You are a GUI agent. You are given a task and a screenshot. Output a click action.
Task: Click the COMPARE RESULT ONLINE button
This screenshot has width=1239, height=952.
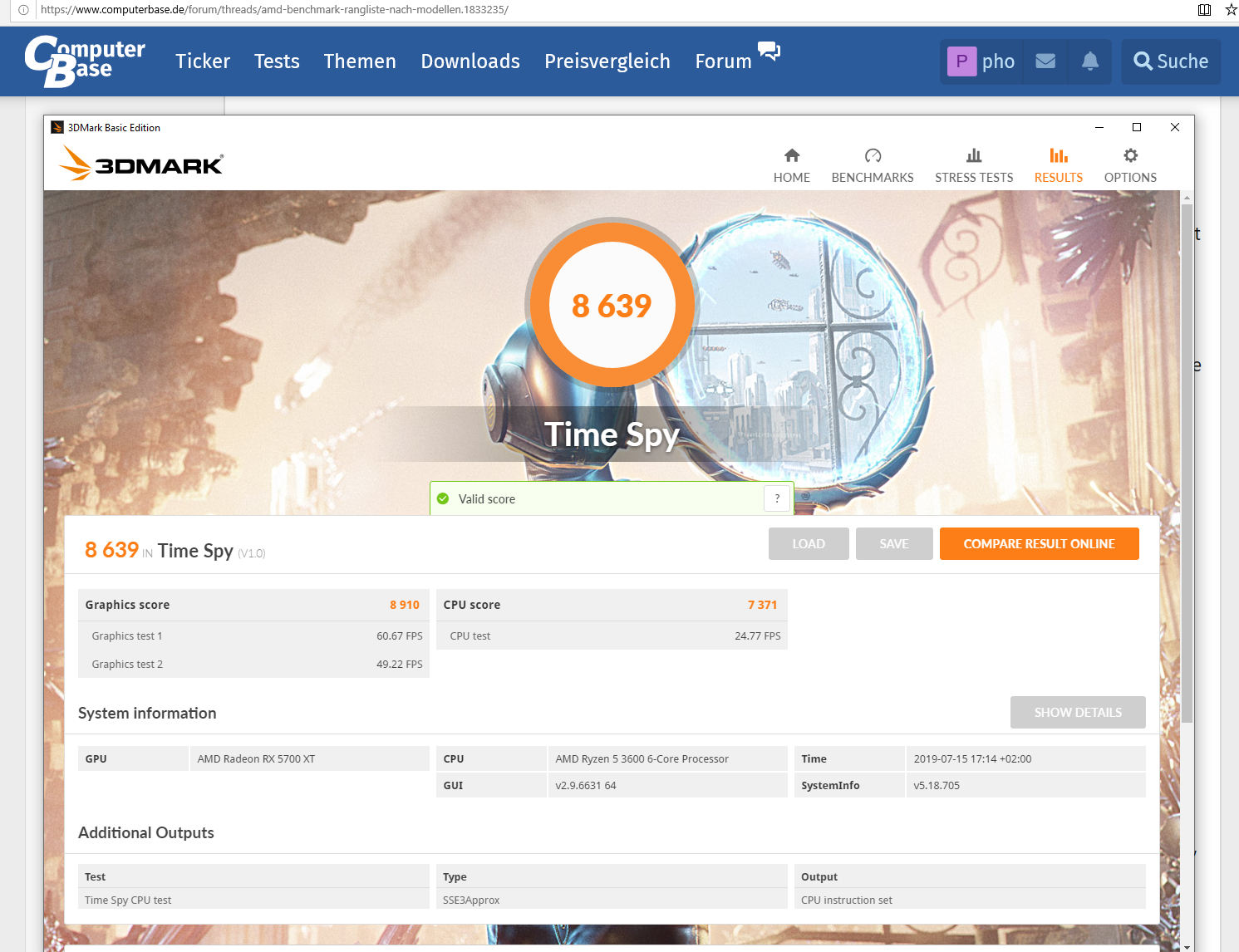[x=1039, y=544]
